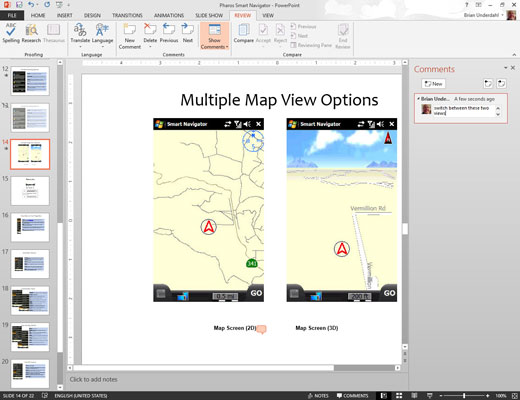Toggle Comments pane from status bar
Viewport: 520px width, 400px height.
click(x=352, y=396)
